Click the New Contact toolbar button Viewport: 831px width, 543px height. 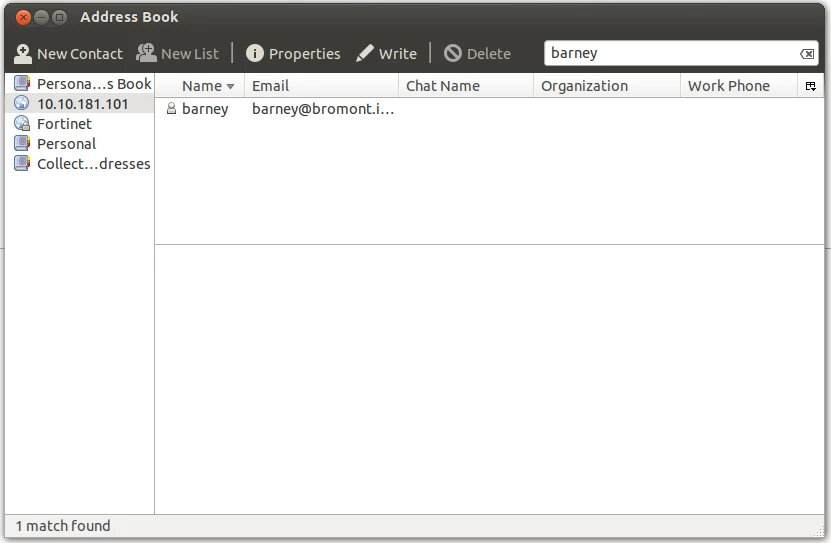pos(68,54)
